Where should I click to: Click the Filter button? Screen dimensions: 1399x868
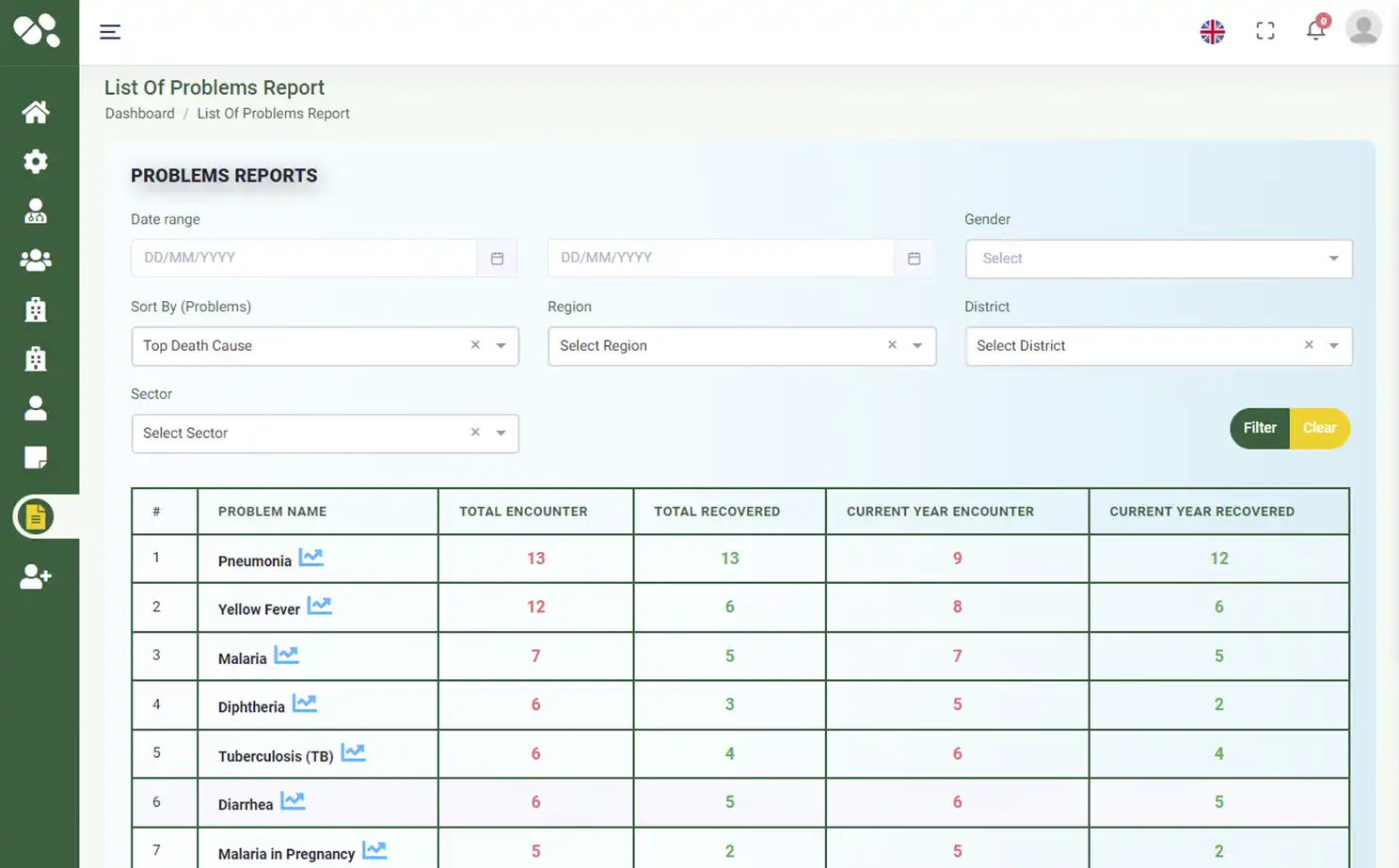pyautogui.click(x=1259, y=428)
